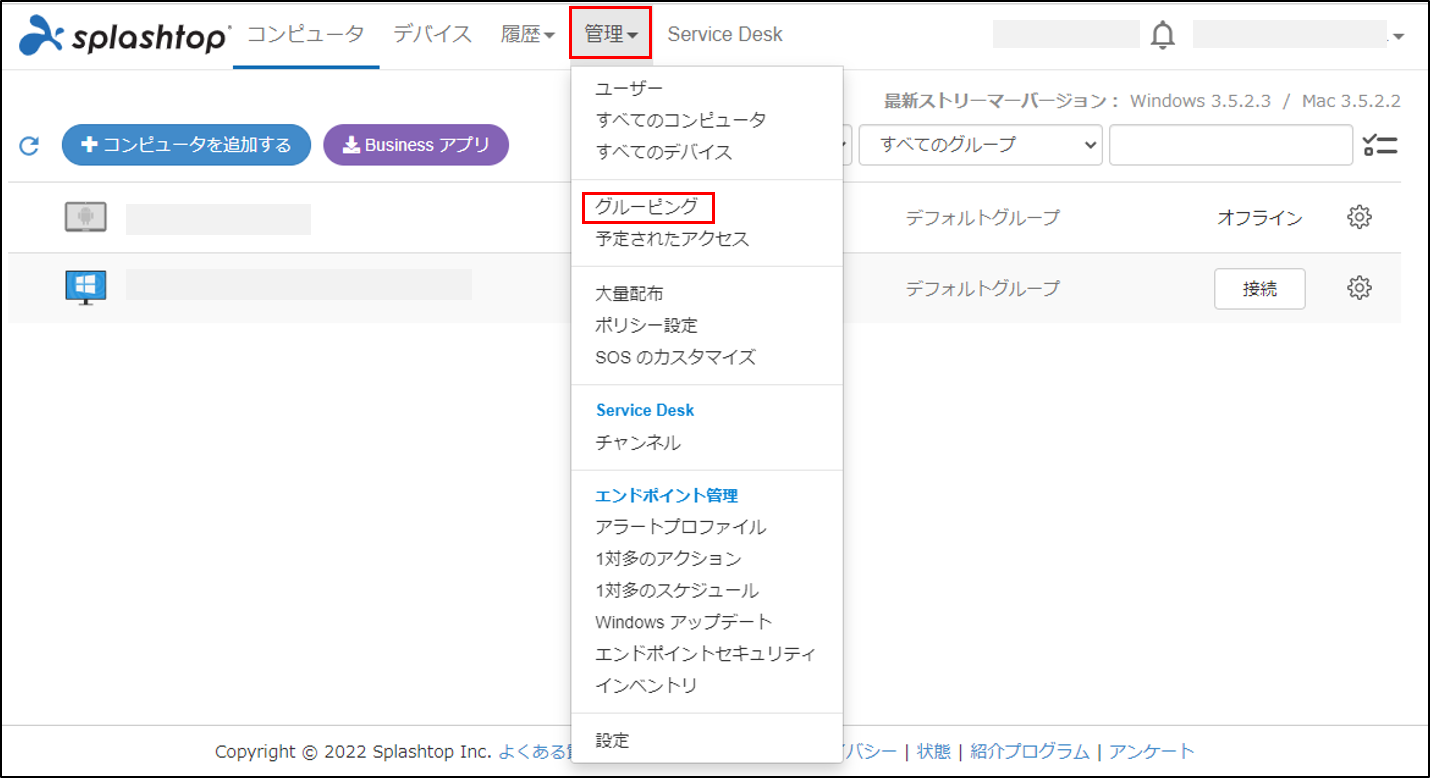Select すべてのコンピュータ menu entry
1430x778 pixels.
click(x=681, y=120)
